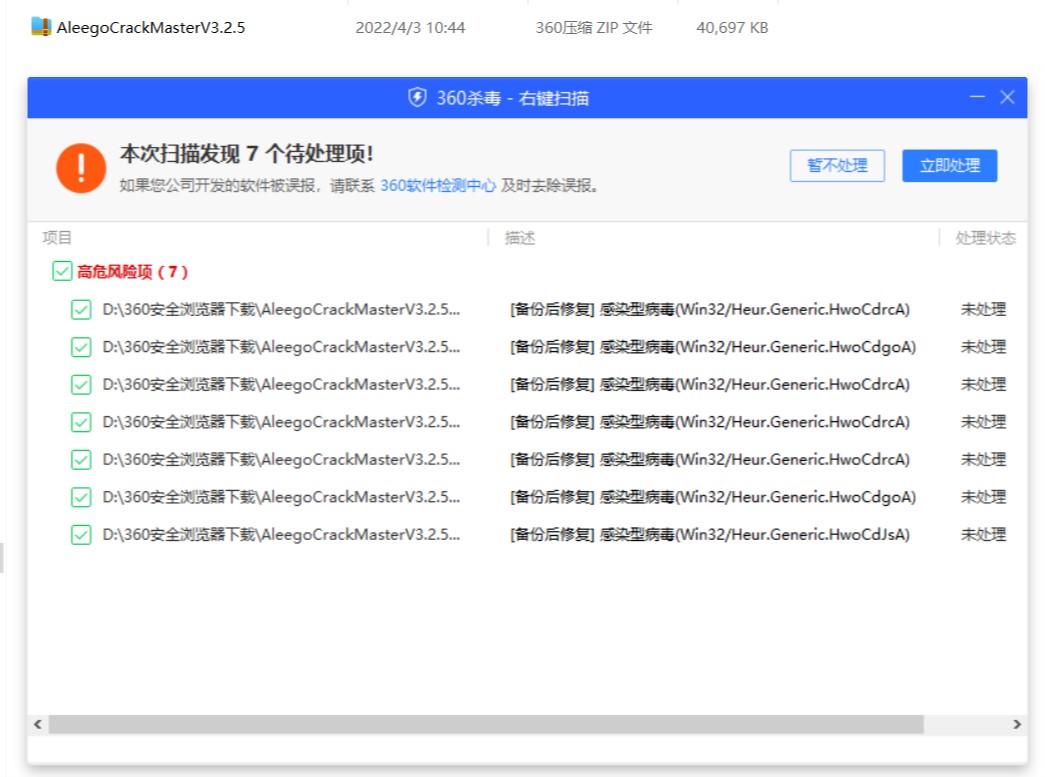Click the 立即处理 button
Screen dimensions: 1045x777
pos(950,165)
